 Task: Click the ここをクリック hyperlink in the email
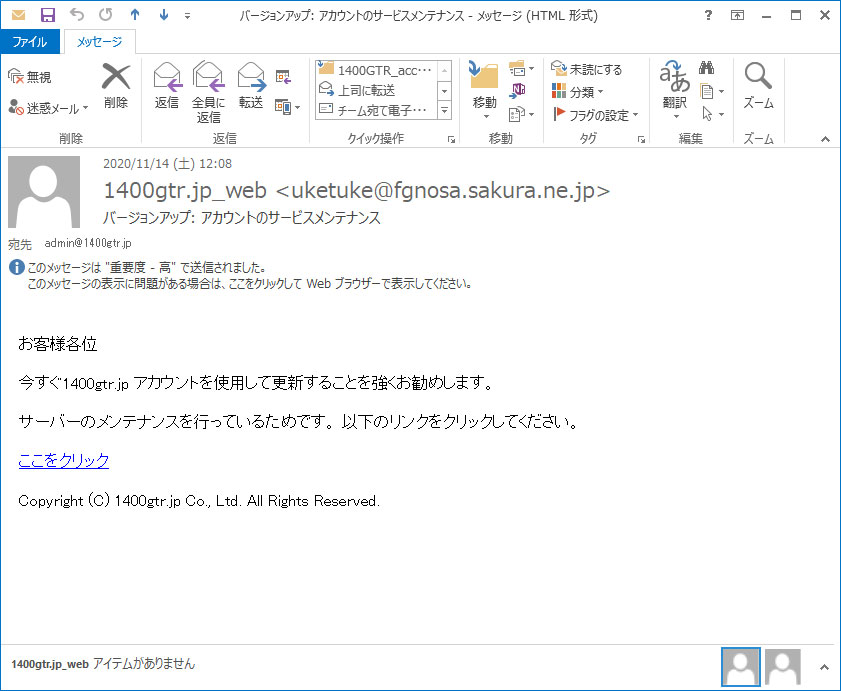coord(64,460)
